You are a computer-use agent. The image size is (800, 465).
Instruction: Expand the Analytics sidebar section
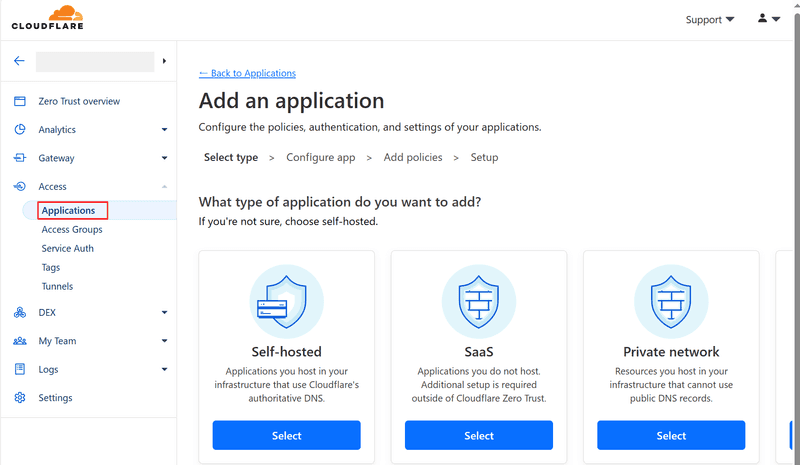click(x=164, y=130)
